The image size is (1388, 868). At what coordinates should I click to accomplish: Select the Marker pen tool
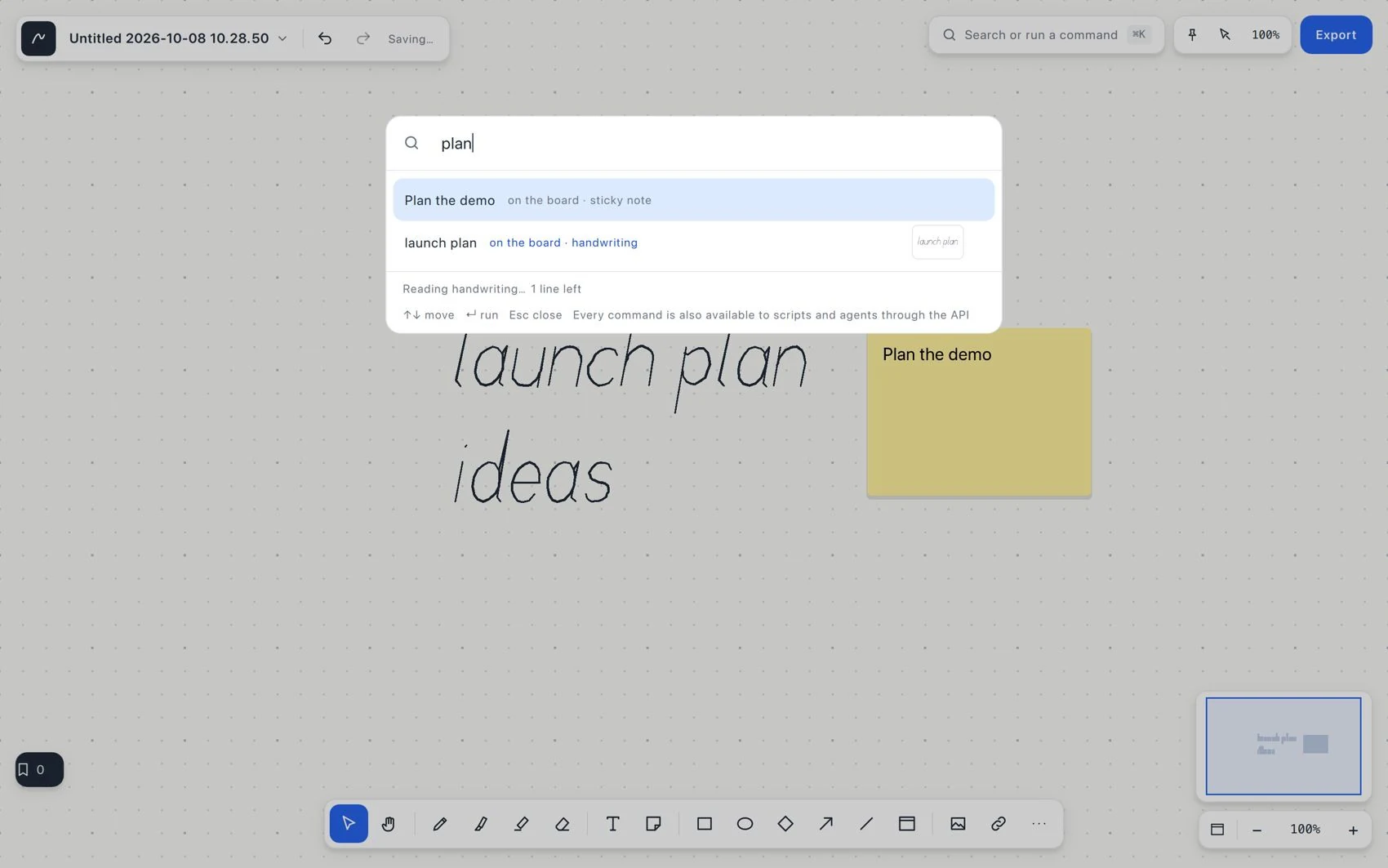(481, 823)
